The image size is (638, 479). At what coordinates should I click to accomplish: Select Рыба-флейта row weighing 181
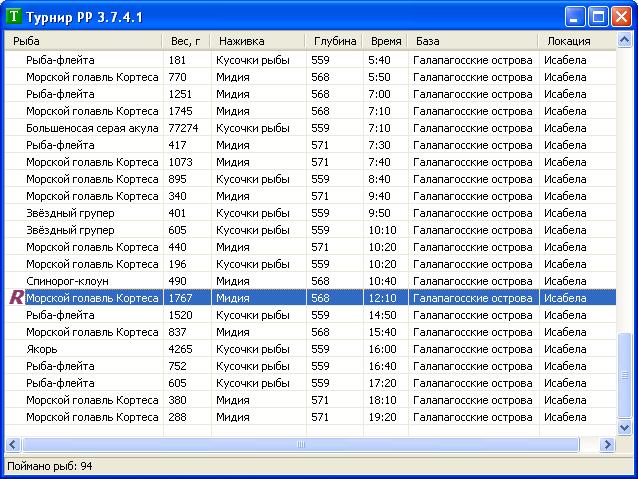311,60
